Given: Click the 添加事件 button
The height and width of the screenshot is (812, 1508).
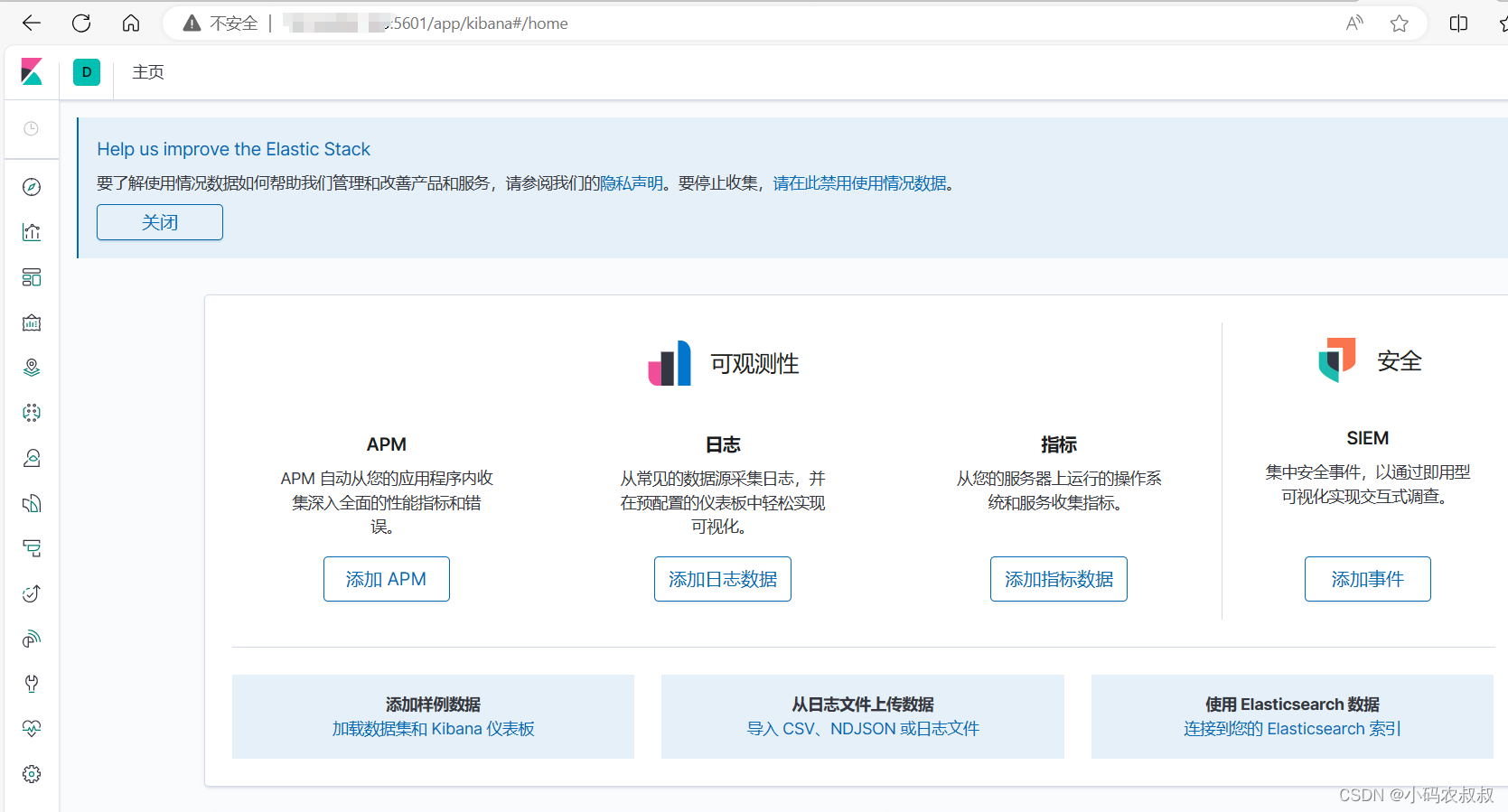Looking at the screenshot, I should pyautogui.click(x=1368, y=579).
